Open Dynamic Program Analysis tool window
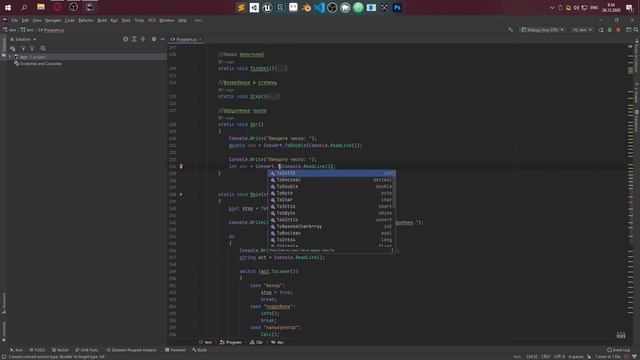This screenshot has height=360, width=640. coord(131,350)
